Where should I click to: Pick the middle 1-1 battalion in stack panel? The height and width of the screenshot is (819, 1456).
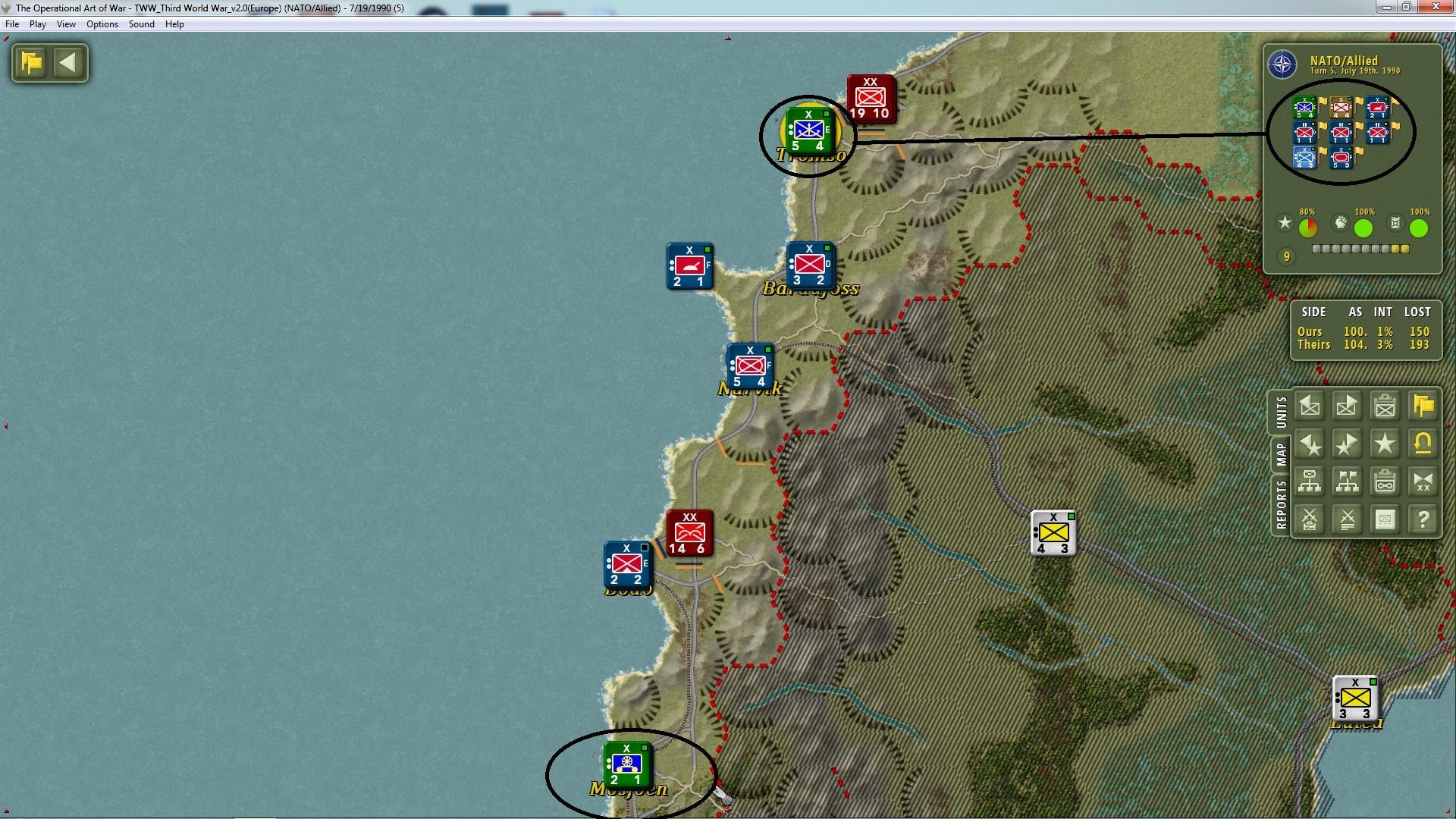(1341, 133)
